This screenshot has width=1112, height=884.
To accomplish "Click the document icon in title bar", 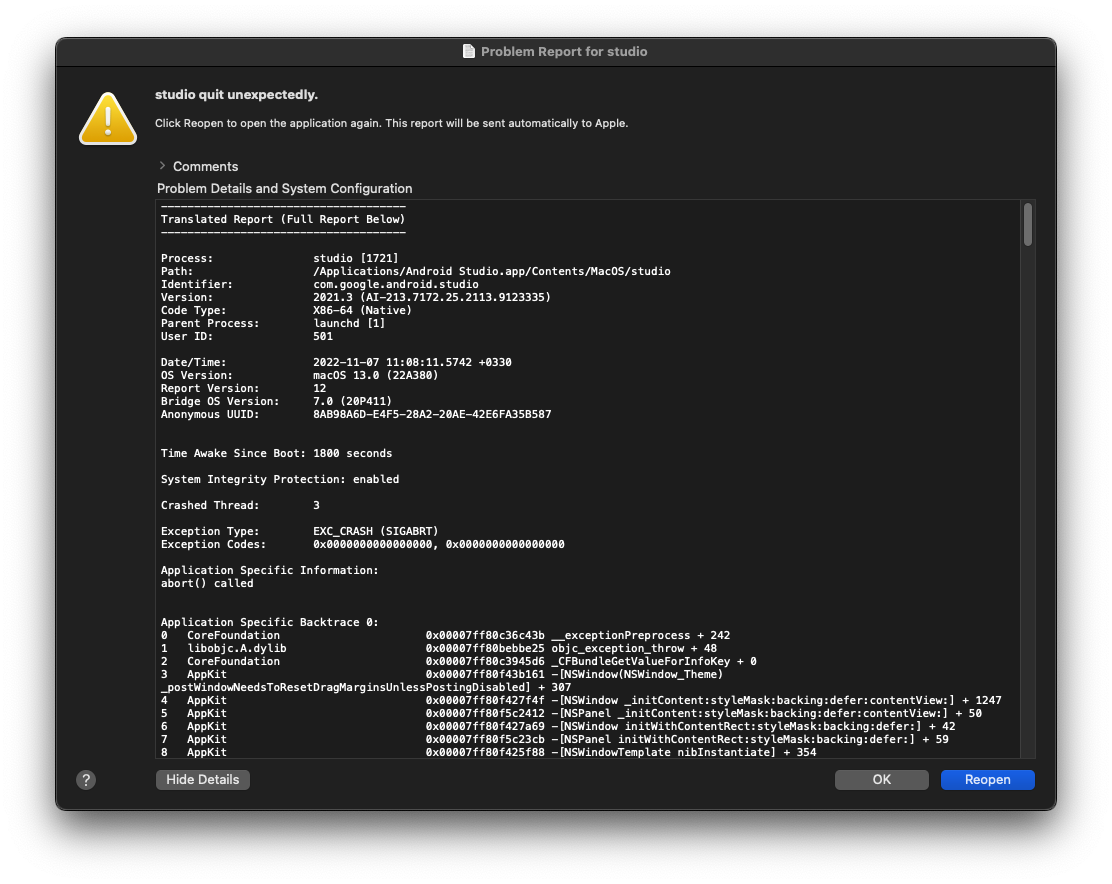I will pyautogui.click(x=468, y=51).
